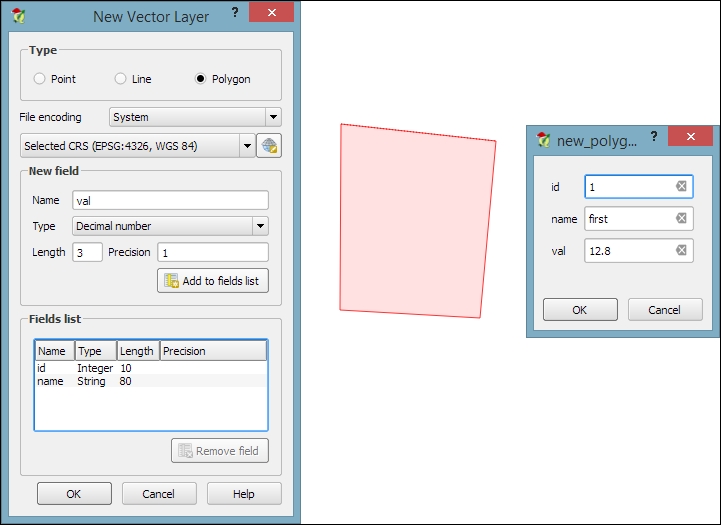The height and width of the screenshot is (525, 721).
Task: Open the File encoding System dropdown
Action: pos(195,117)
